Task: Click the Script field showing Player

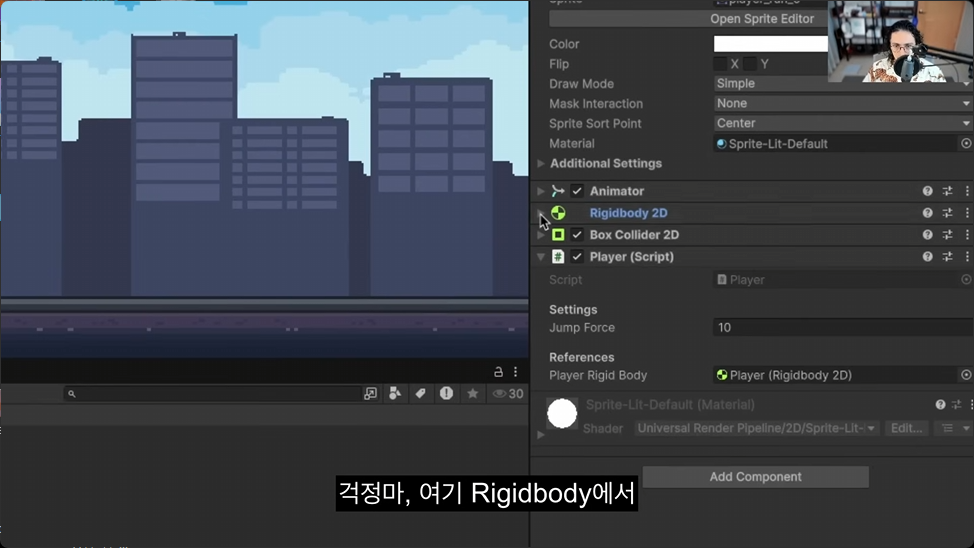Action: [x=835, y=280]
